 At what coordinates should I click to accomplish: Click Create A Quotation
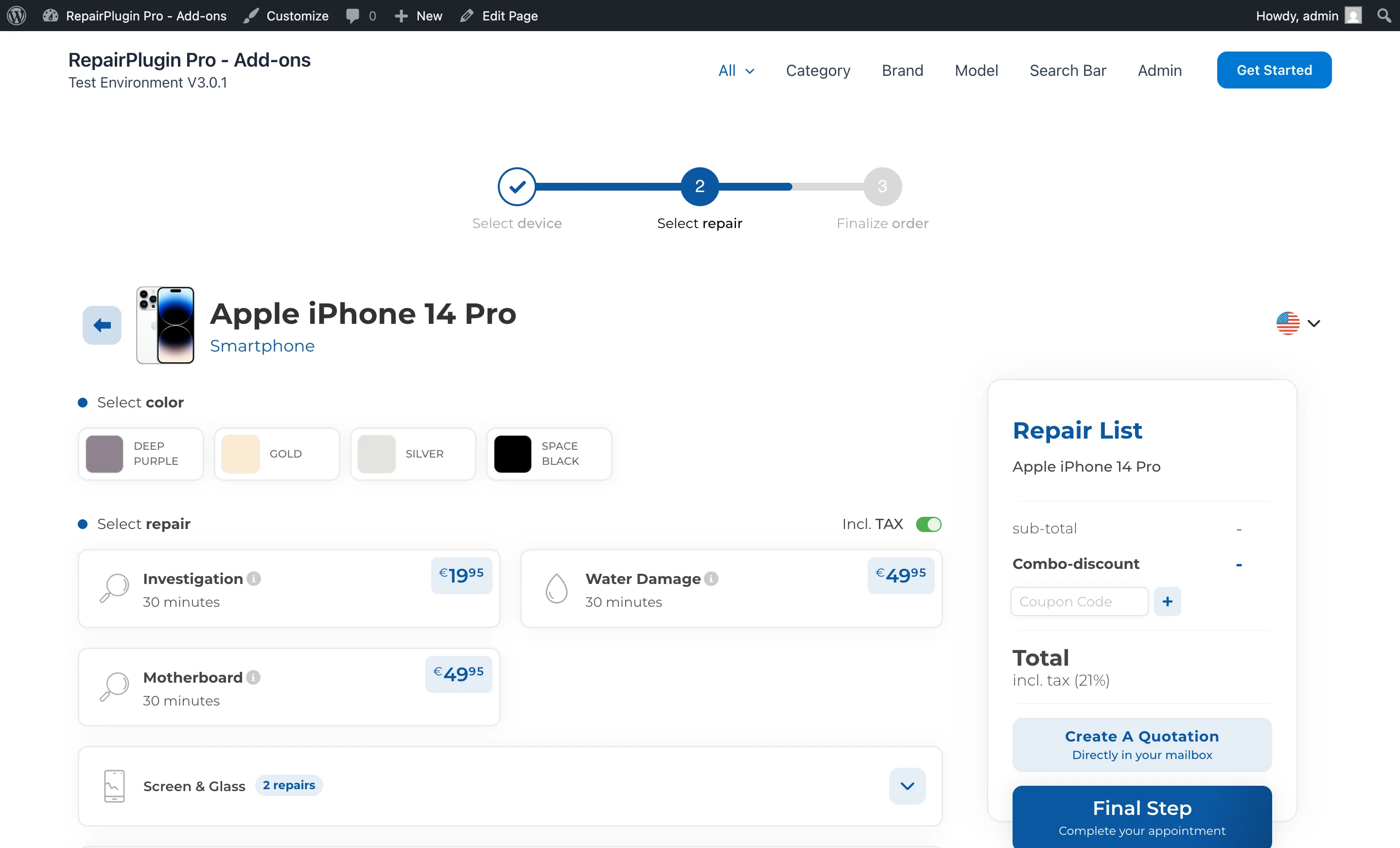(x=1141, y=744)
